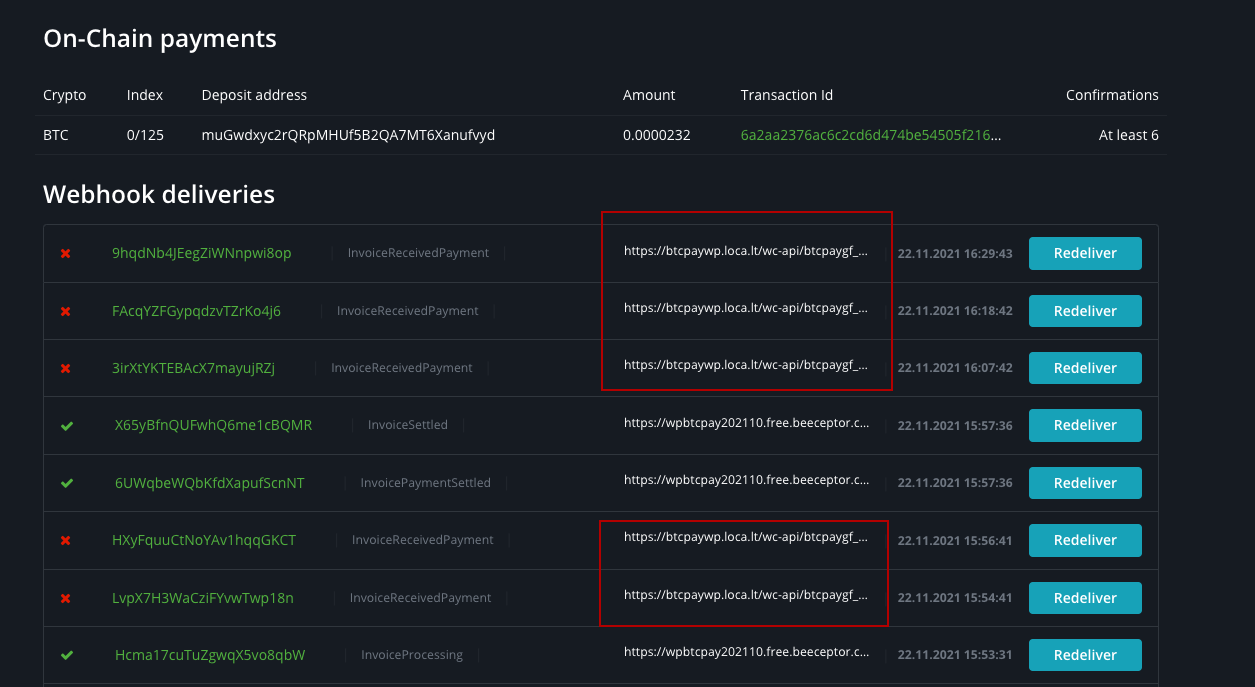The width and height of the screenshot is (1255, 687).
Task: Select the BTC deposit address muGwdxyc2rQRpMHUf5B2QA7MT6Xanufvyd
Action: [346, 134]
